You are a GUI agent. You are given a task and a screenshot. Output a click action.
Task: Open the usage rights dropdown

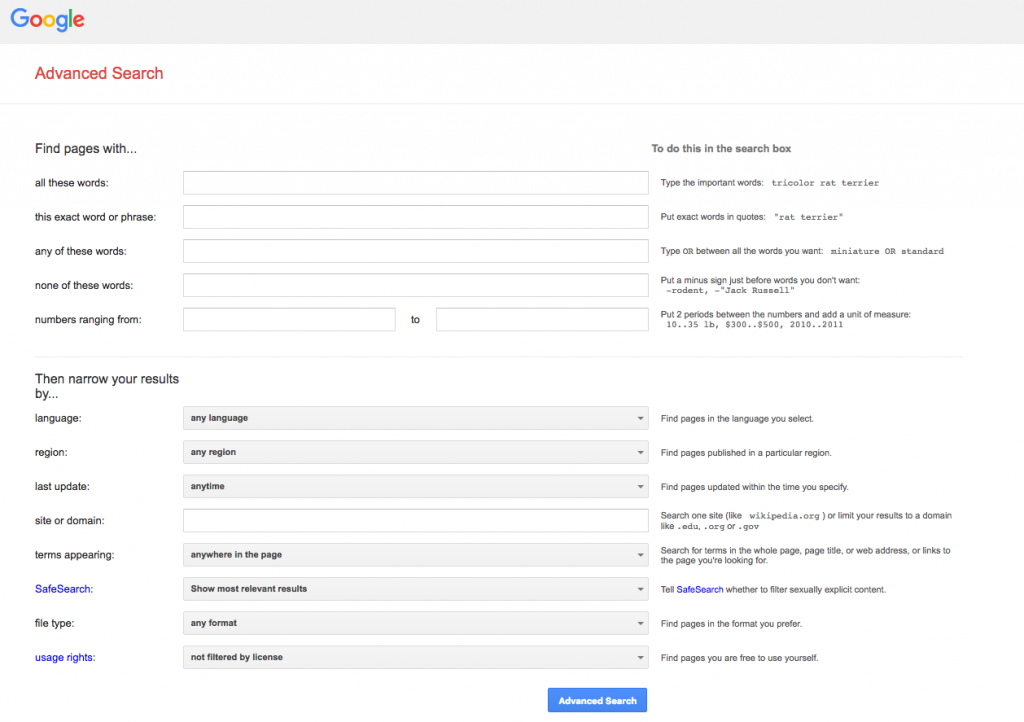pyautogui.click(x=415, y=657)
